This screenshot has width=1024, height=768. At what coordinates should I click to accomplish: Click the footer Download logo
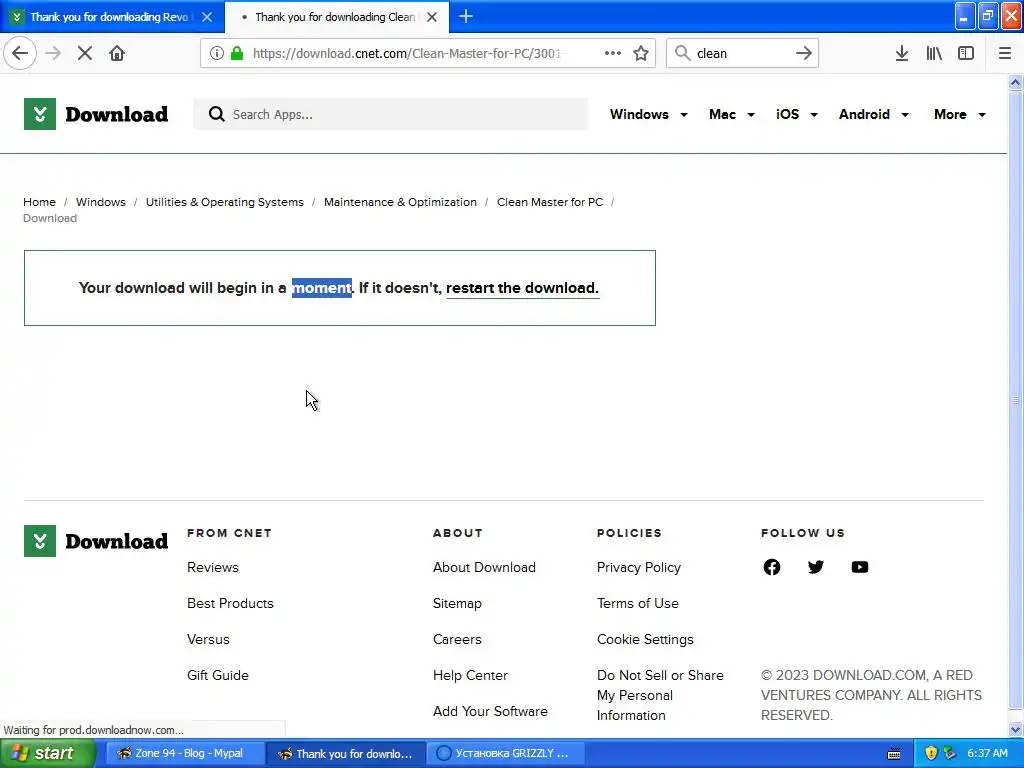pyautogui.click(x=96, y=541)
